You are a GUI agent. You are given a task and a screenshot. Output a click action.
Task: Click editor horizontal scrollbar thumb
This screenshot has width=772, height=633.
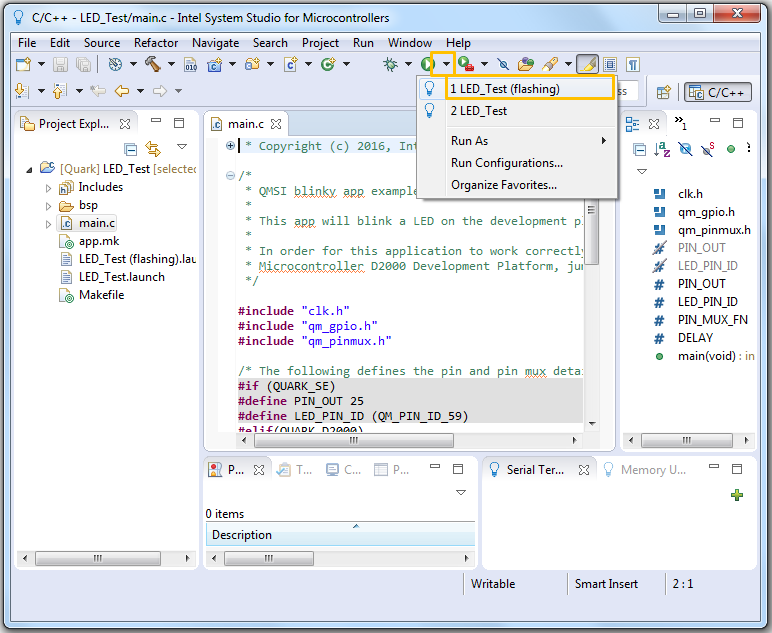(354, 441)
